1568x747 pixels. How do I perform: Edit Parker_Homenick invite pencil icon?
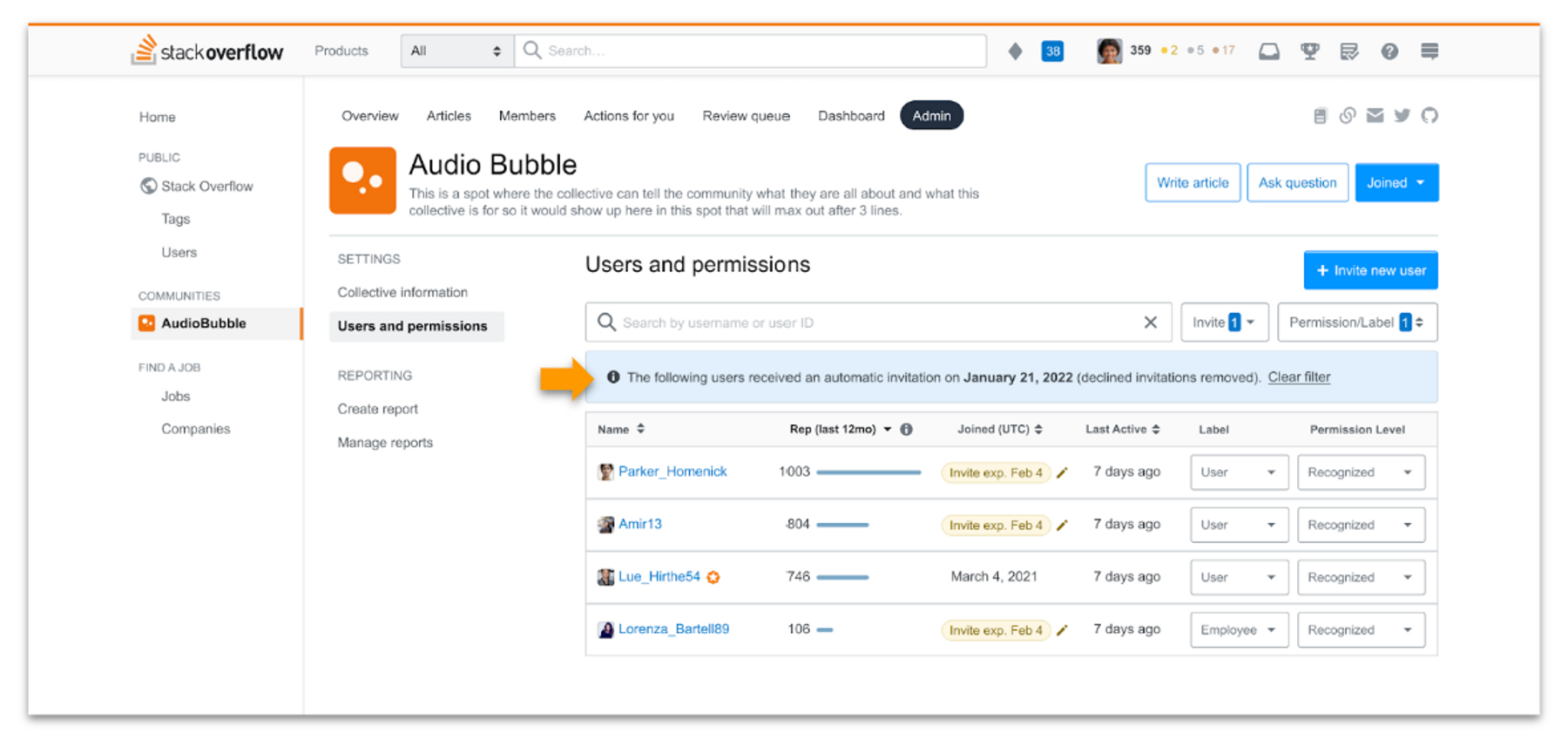(1062, 472)
